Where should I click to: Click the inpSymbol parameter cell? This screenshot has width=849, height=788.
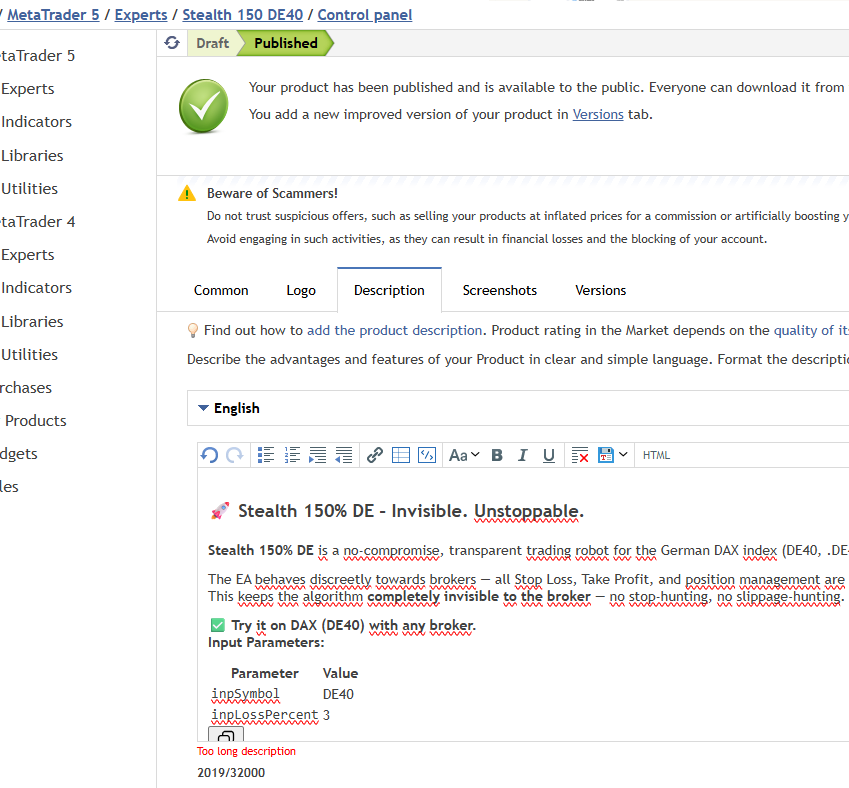coord(245,694)
